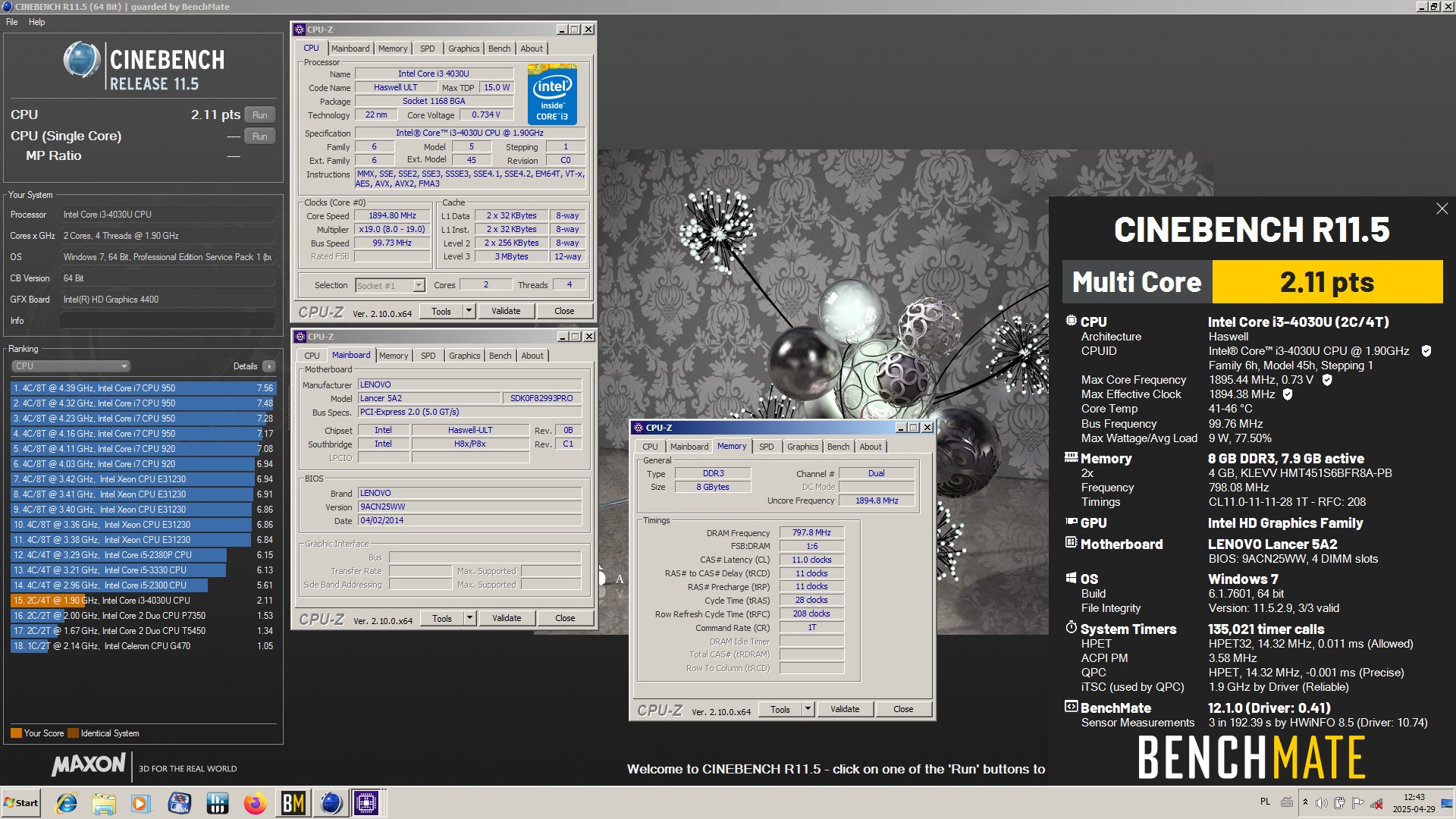
Task: Select ranking row 15 Intel Core i3-4030U
Action: (x=143, y=601)
